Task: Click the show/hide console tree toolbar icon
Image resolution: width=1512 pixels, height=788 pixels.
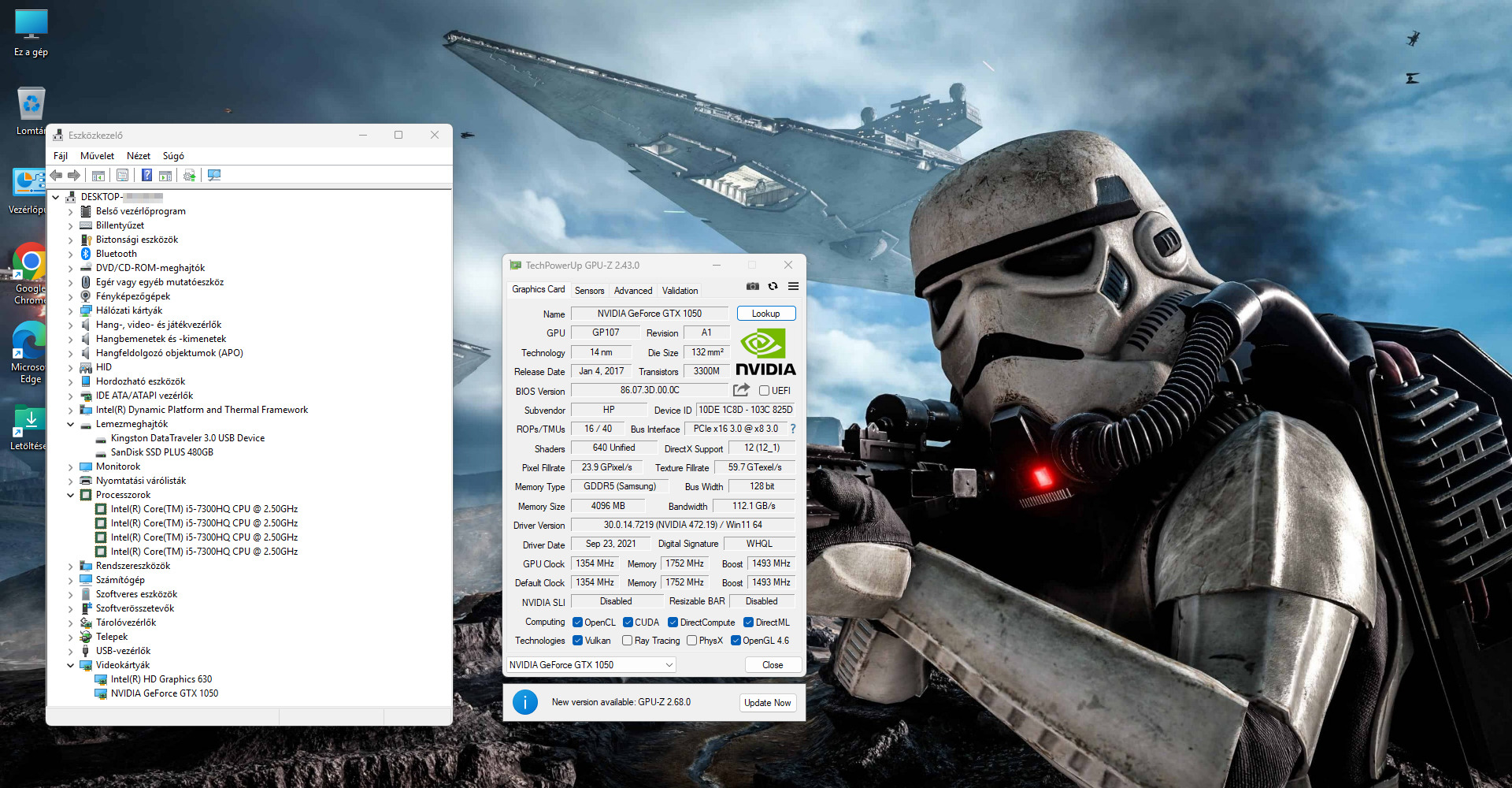Action: pos(98,176)
